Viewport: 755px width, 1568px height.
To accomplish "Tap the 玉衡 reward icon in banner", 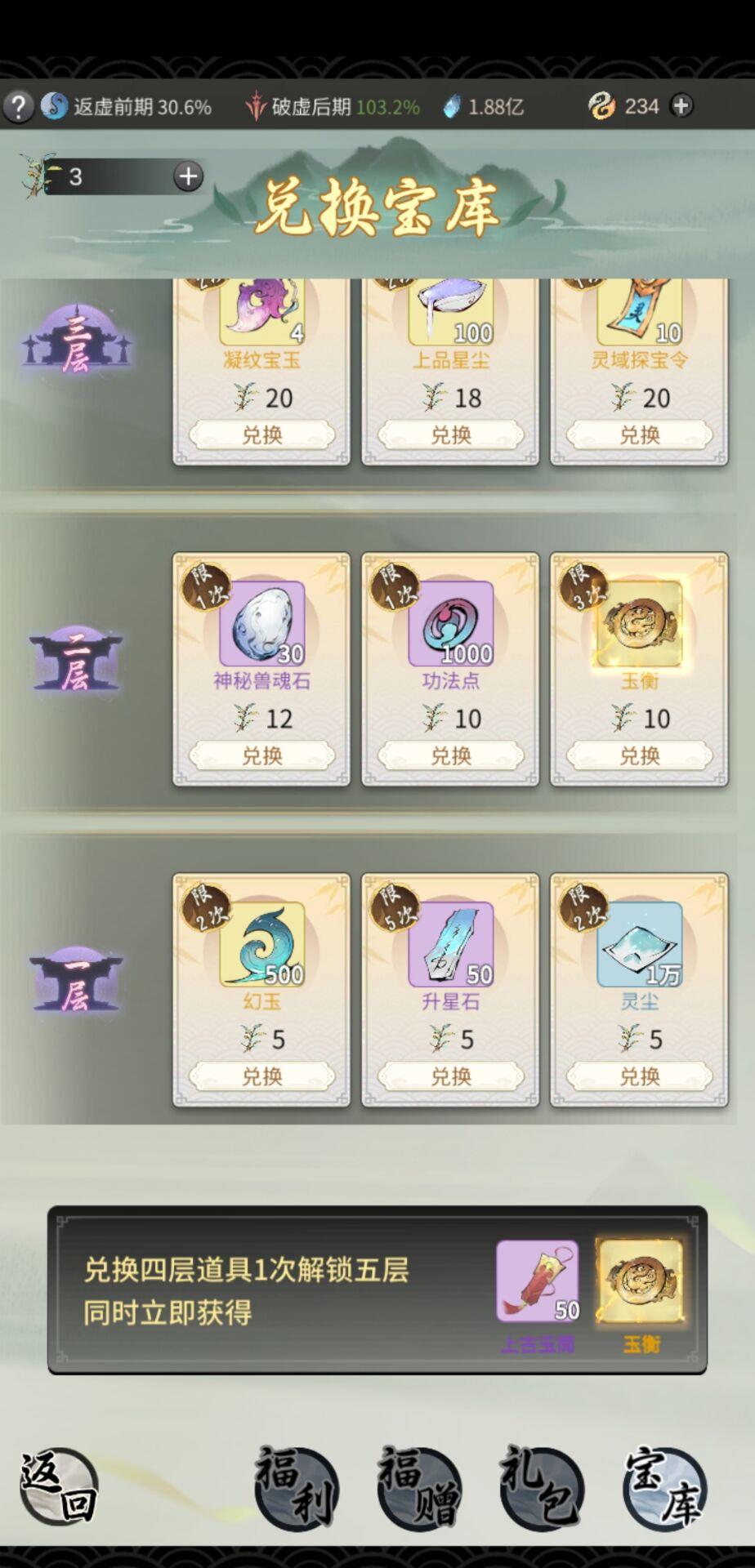I will (x=641, y=1281).
